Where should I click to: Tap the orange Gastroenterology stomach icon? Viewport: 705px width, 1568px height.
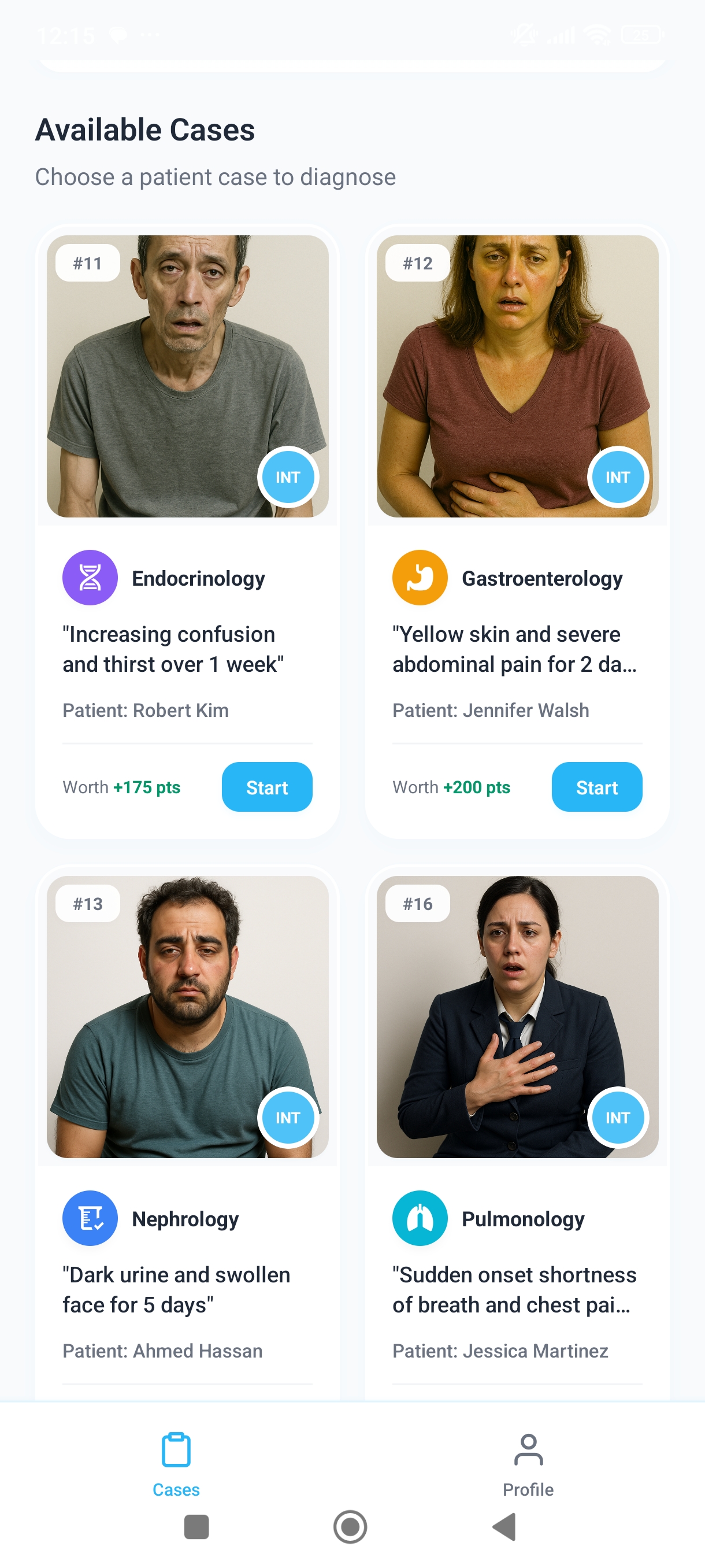coord(420,577)
